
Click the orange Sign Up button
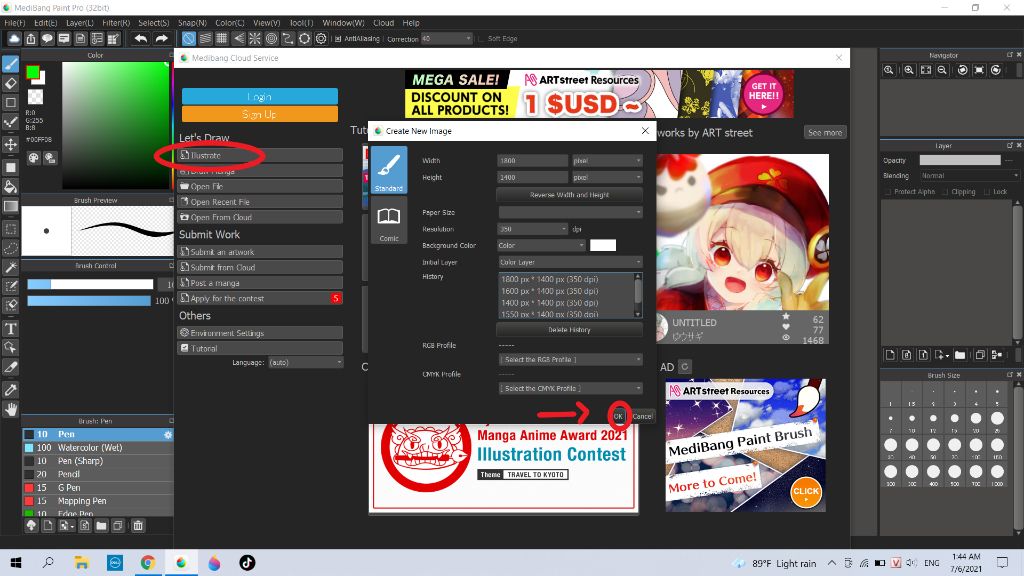(x=260, y=114)
